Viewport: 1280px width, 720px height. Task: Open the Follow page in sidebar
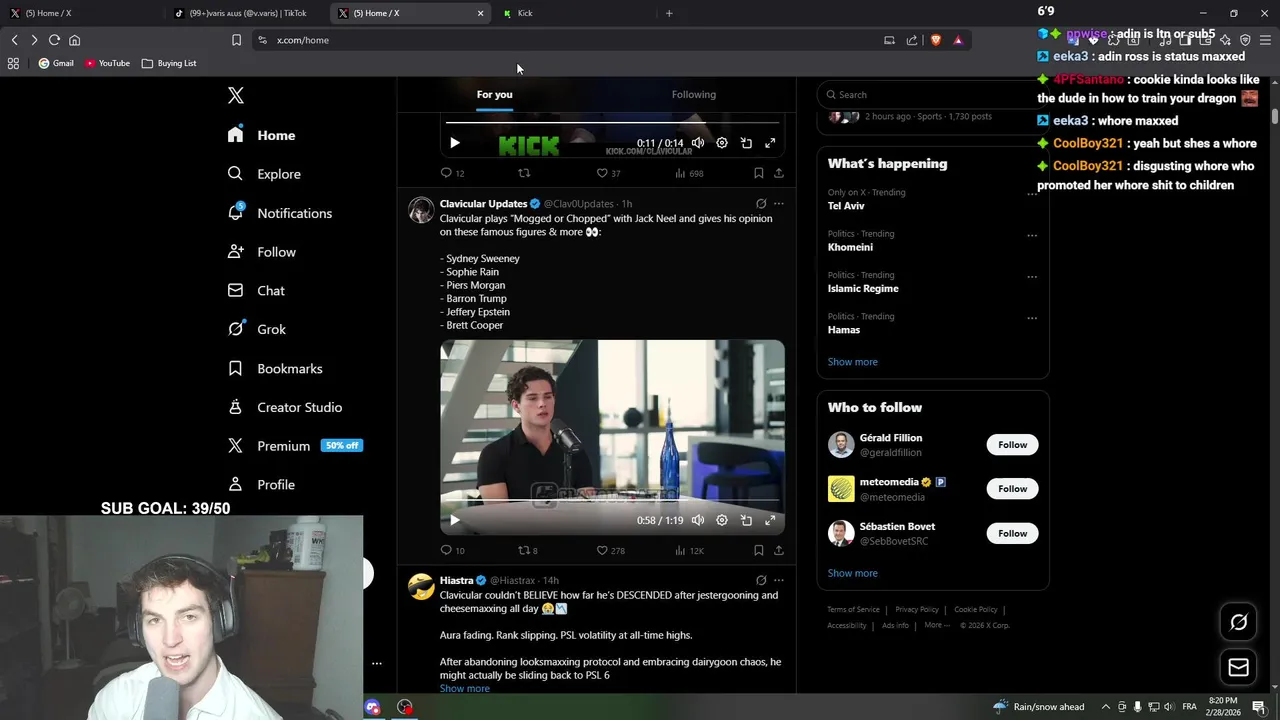click(262, 252)
